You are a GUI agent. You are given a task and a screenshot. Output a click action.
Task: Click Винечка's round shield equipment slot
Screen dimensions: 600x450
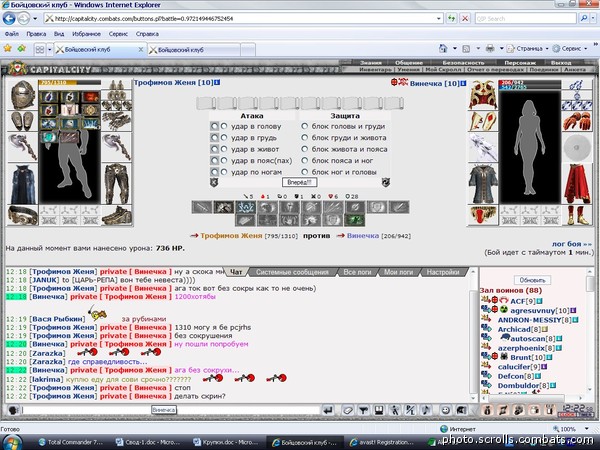(577, 147)
